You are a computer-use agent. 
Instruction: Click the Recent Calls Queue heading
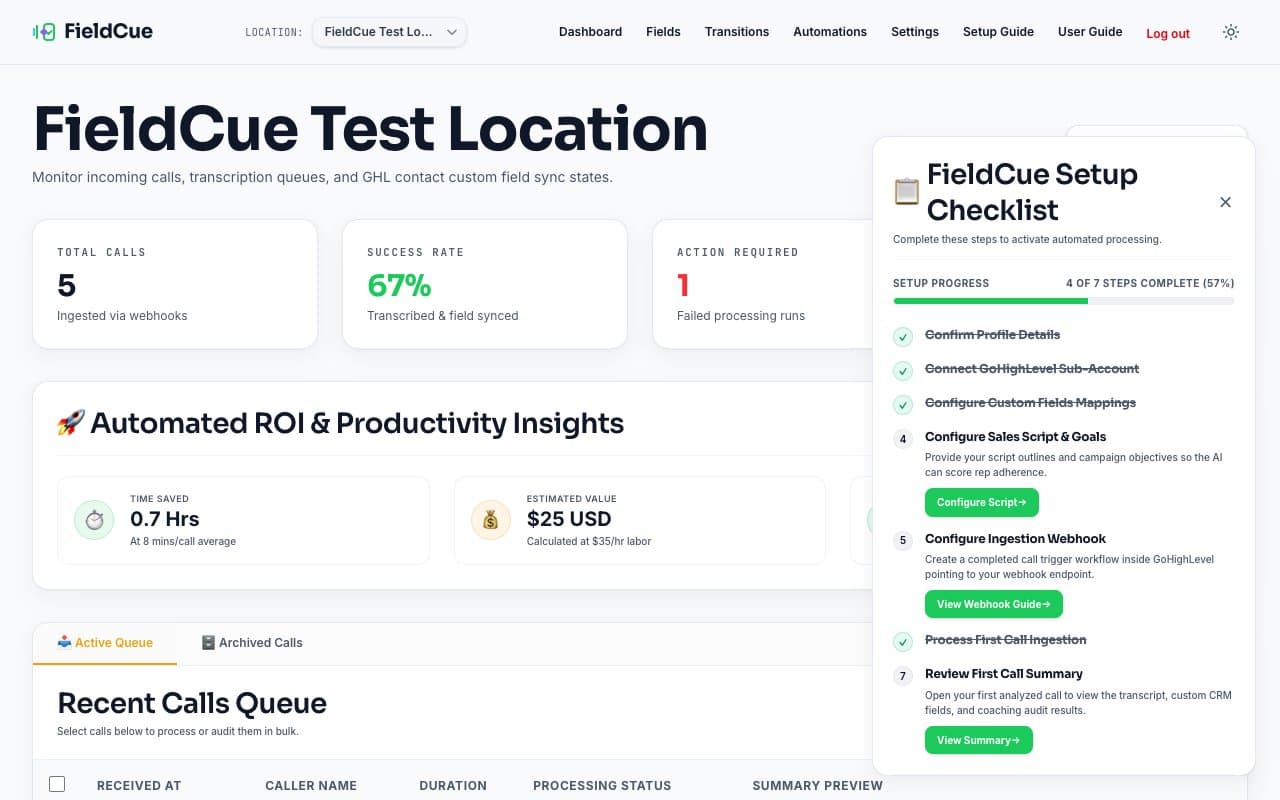(192, 703)
